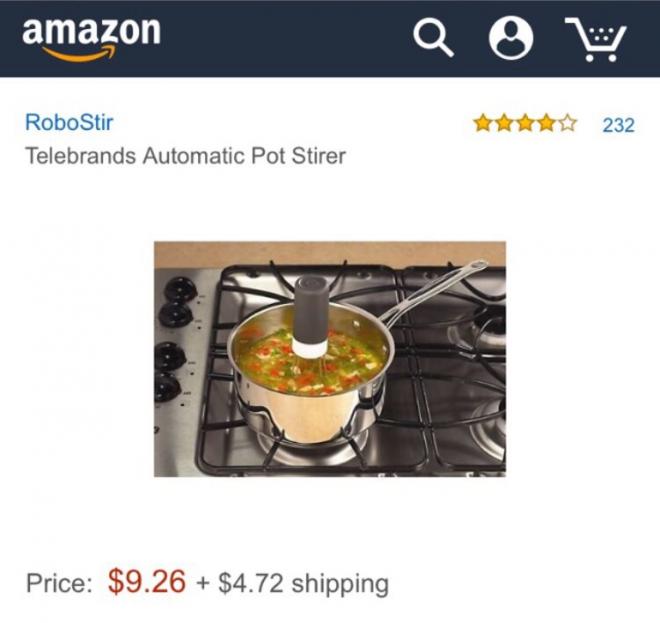
Task: Click the Price: label
Action: tap(59, 583)
